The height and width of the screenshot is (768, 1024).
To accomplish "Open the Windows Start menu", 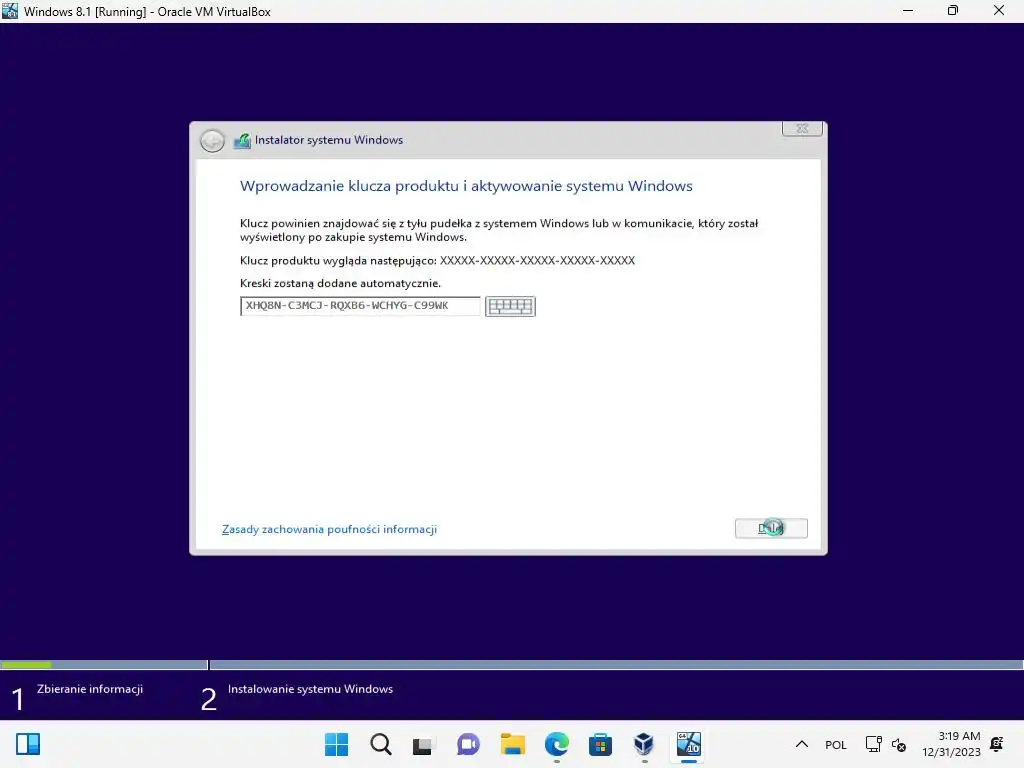I will click(x=336, y=744).
